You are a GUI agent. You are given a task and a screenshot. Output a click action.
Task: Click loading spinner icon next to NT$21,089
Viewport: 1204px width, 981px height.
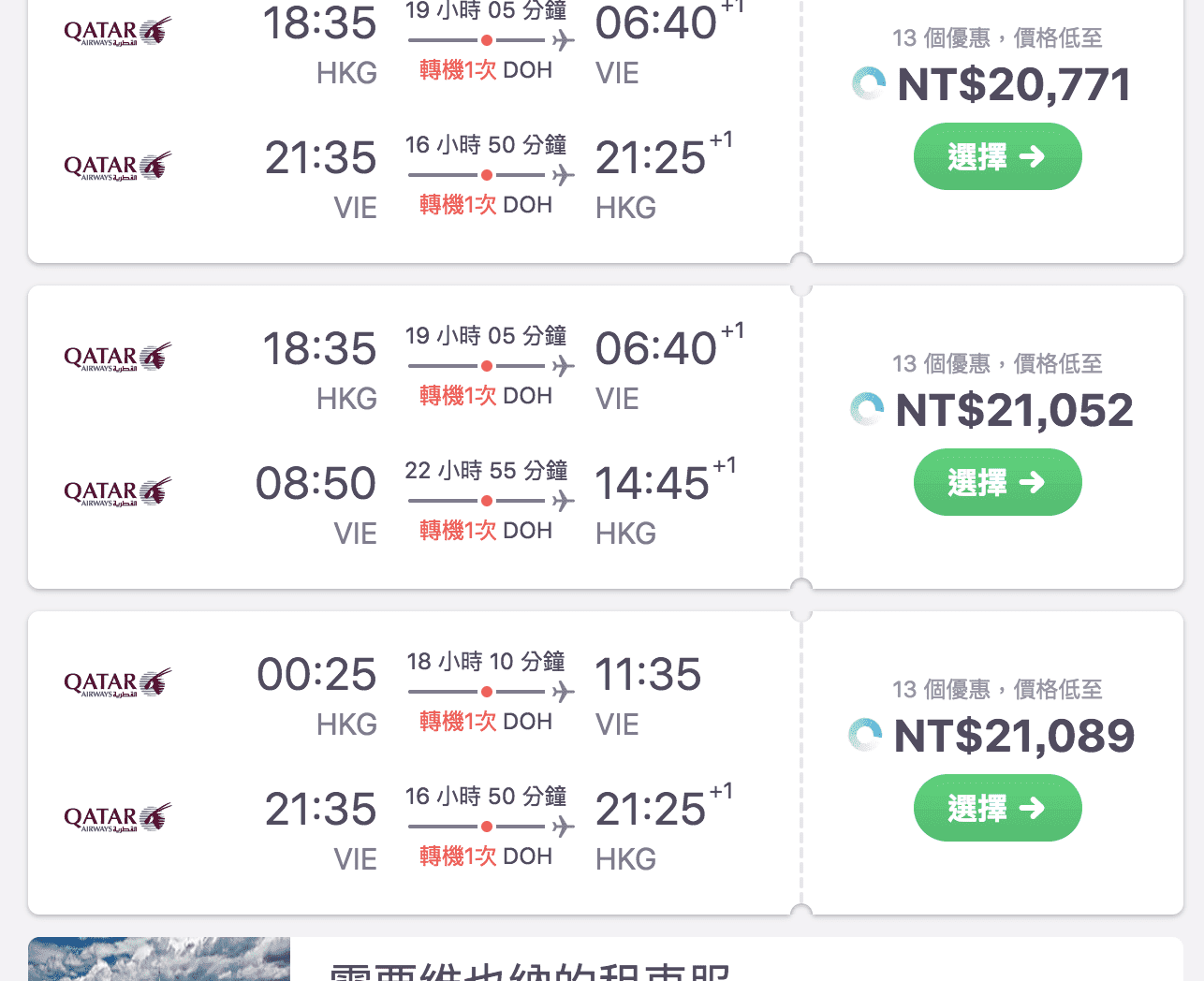point(865,735)
